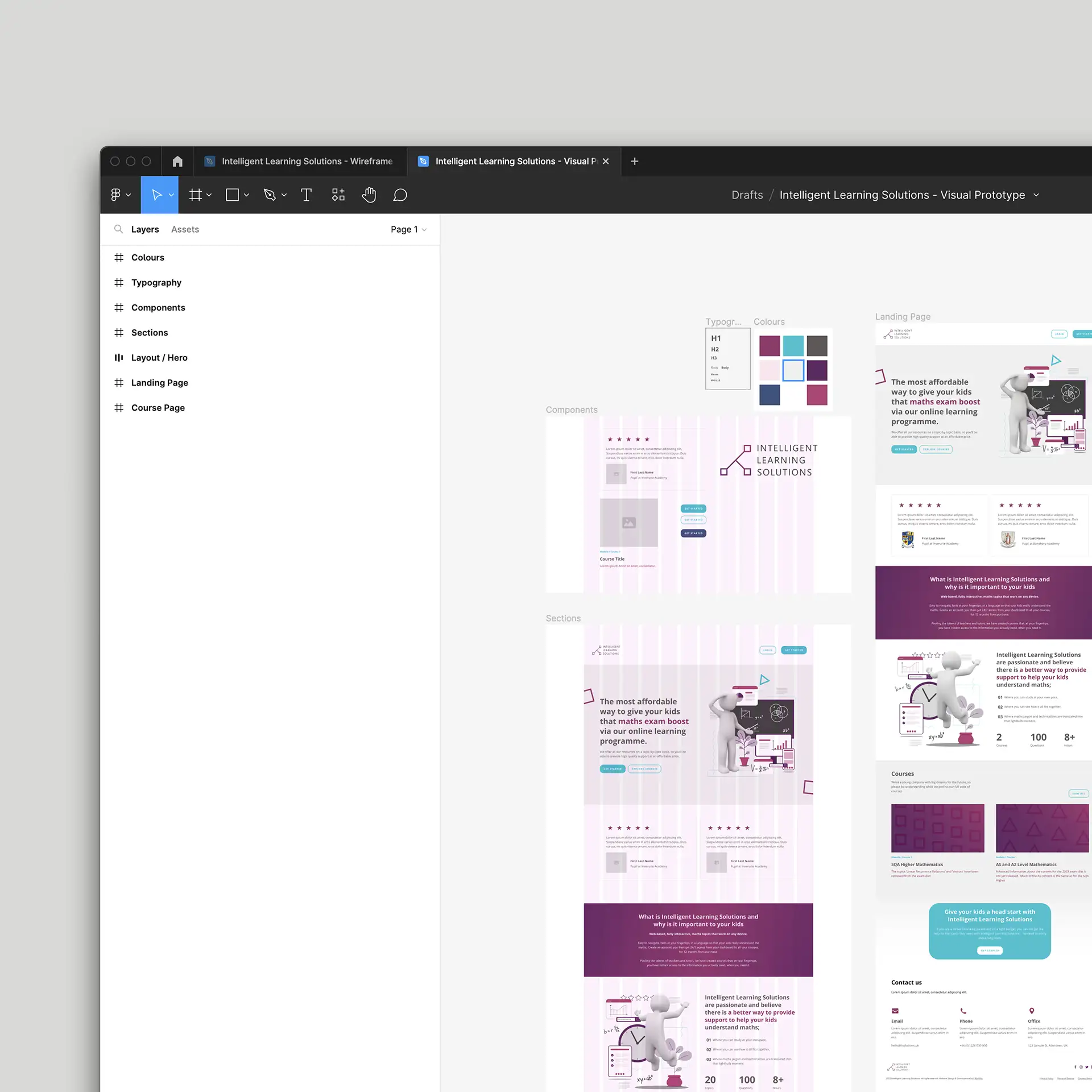Expand the Move tool options arrow
Image resolution: width=1092 pixels, height=1092 pixels.
[x=171, y=195]
